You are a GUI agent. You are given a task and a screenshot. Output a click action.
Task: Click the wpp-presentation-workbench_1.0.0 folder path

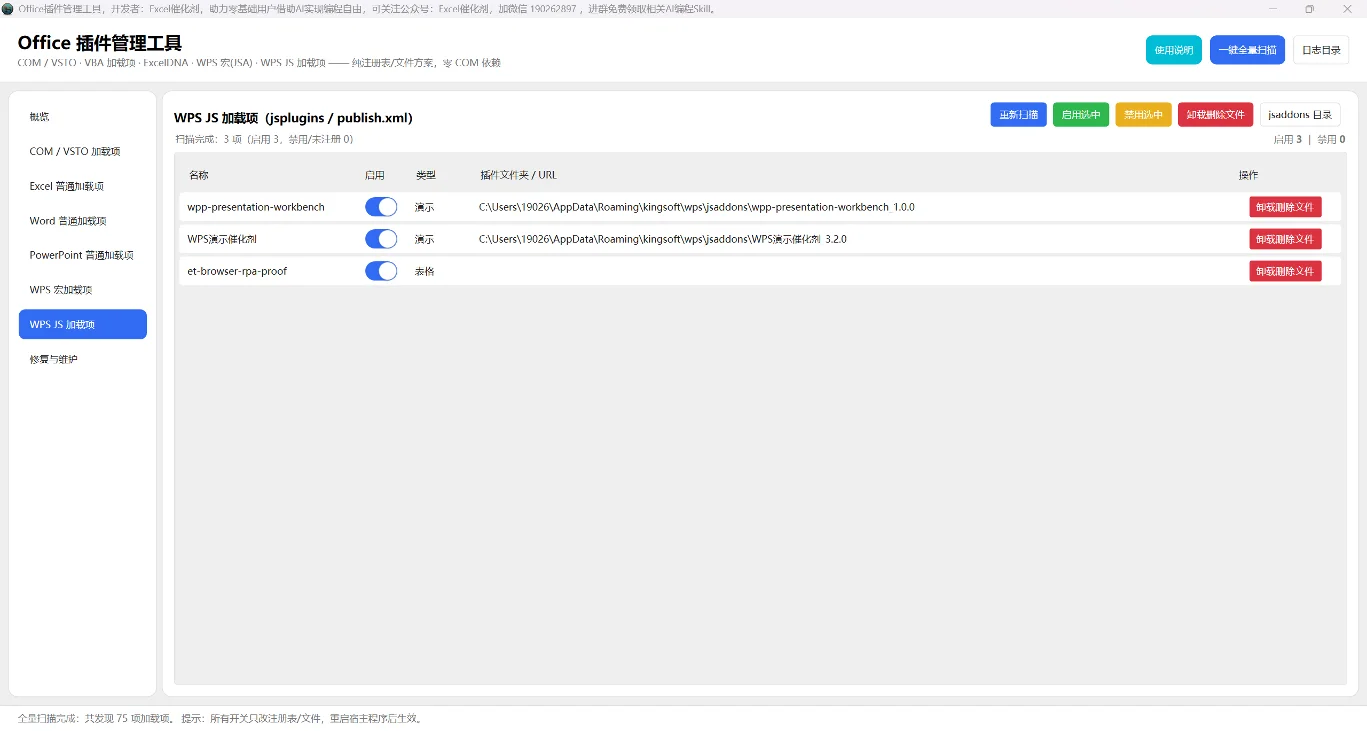point(697,207)
